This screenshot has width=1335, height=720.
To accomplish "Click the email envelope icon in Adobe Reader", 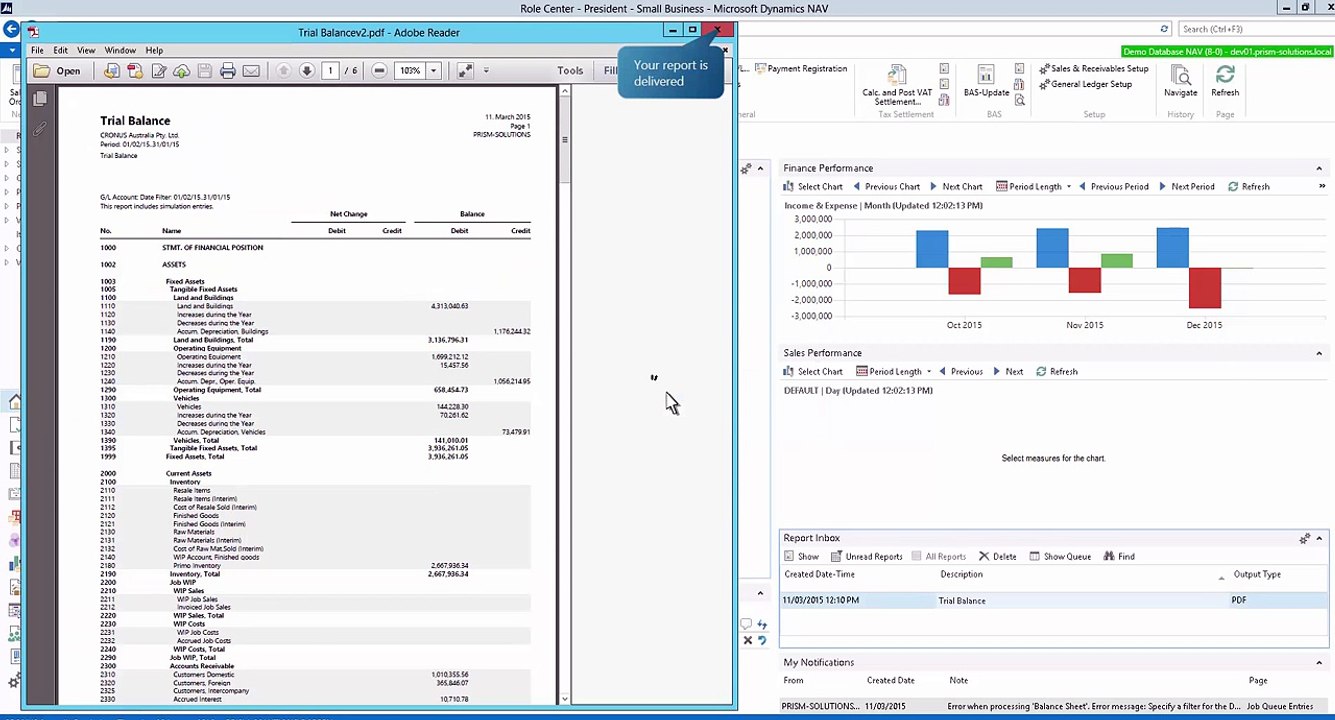I will click(x=251, y=71).
